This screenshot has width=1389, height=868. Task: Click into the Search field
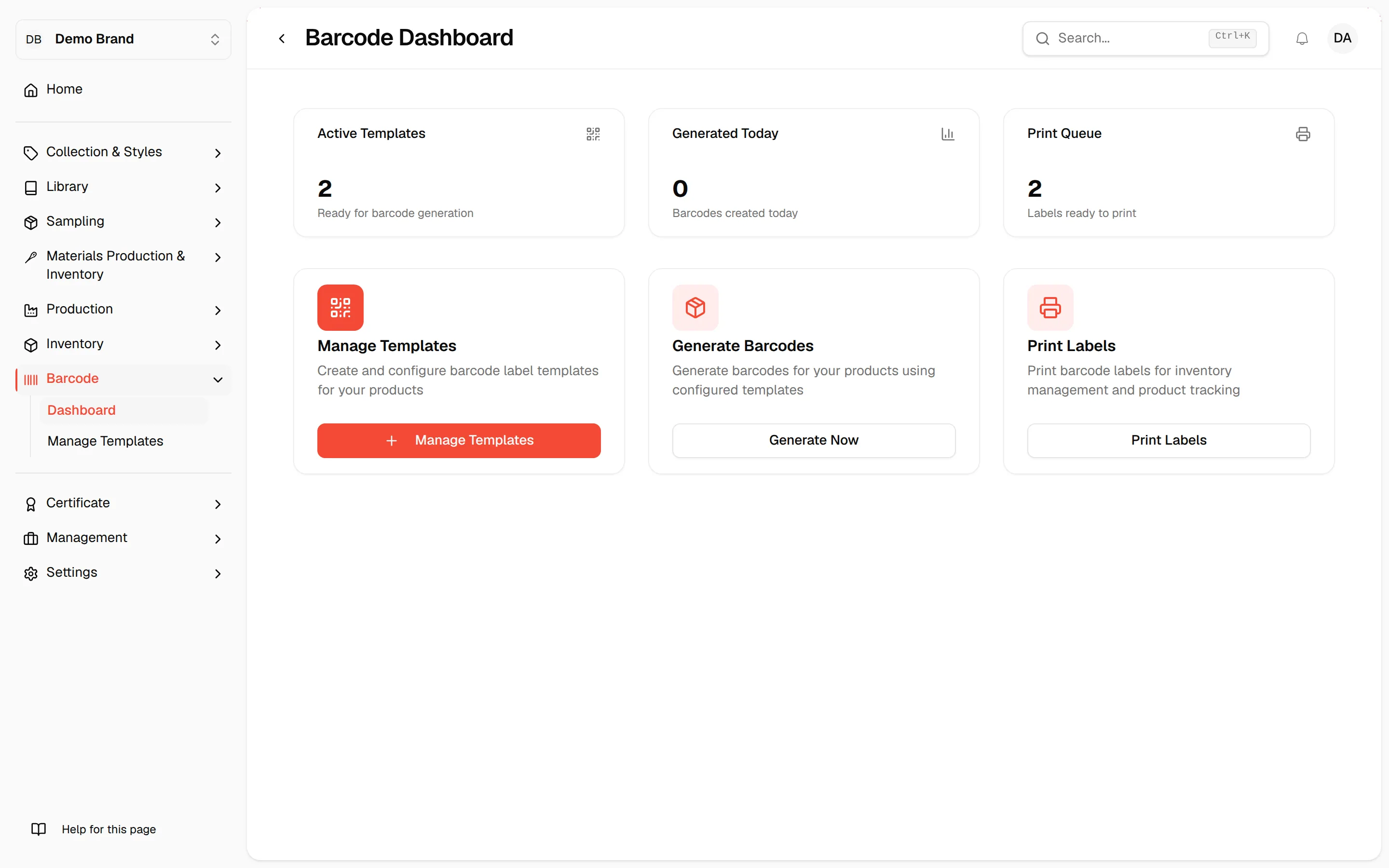point(1145,39)
